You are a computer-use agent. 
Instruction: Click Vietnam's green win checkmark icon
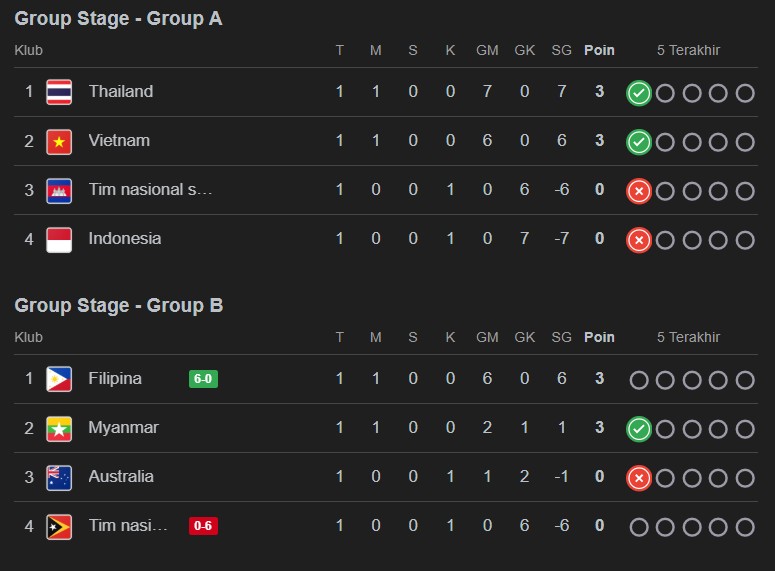[x=639, y=142]
